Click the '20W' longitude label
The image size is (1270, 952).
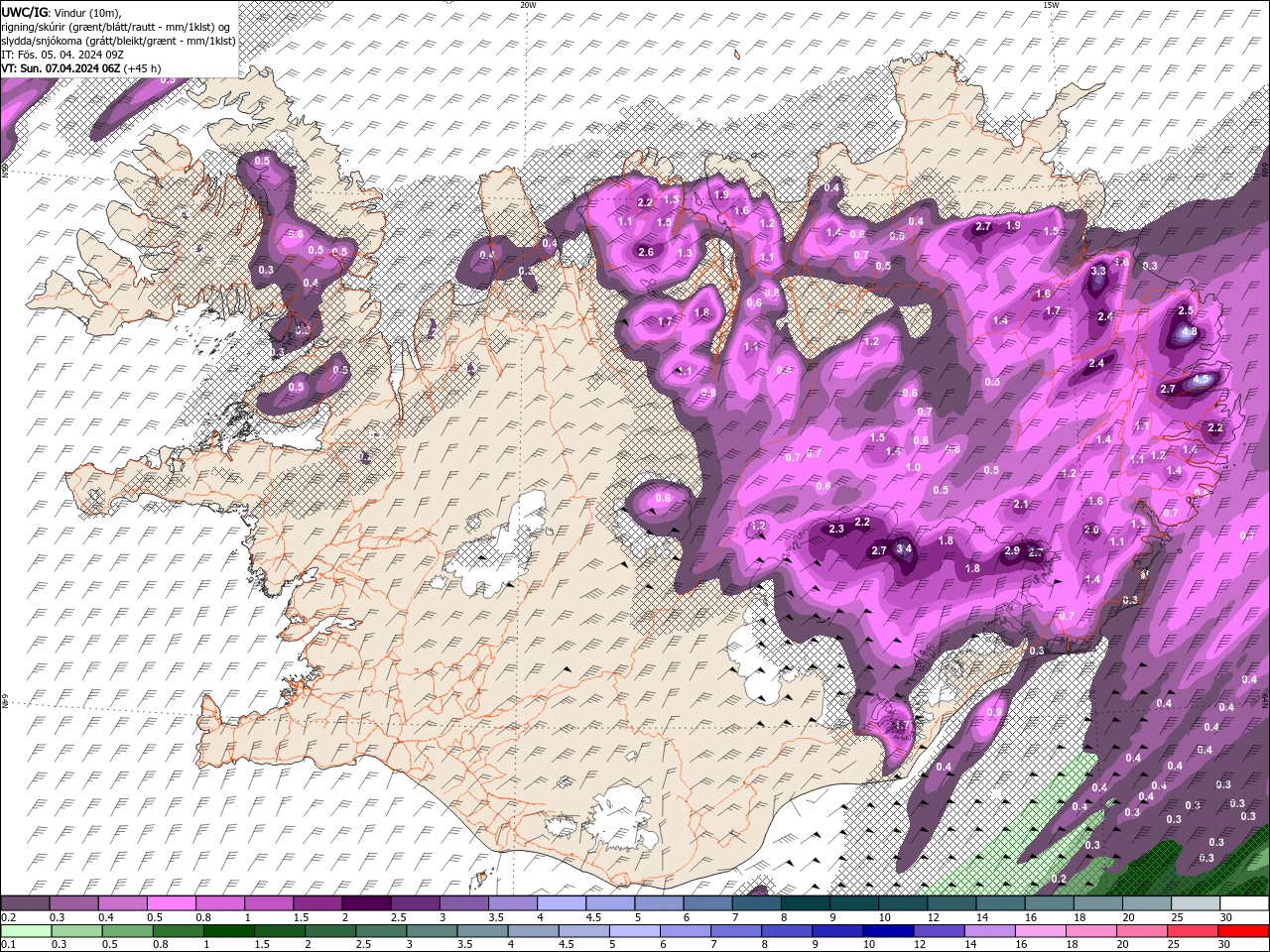528,5
